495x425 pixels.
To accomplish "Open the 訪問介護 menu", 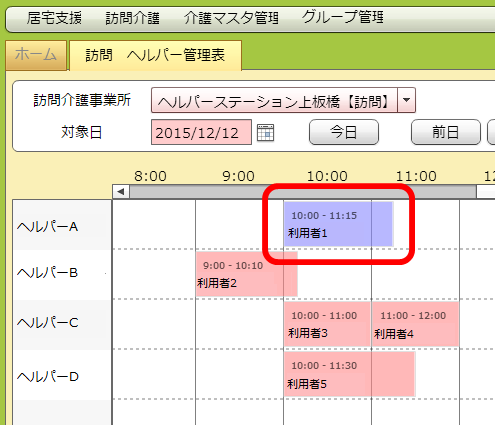I will (x=132, y=18).
